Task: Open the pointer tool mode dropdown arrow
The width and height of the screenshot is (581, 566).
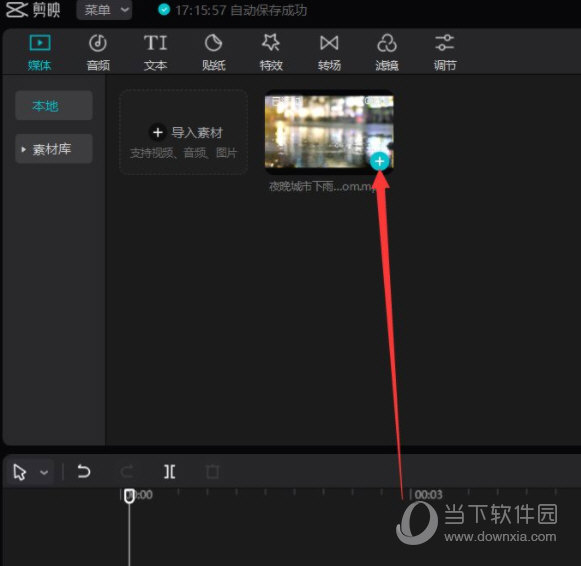Action: click(x=44, y=472)
